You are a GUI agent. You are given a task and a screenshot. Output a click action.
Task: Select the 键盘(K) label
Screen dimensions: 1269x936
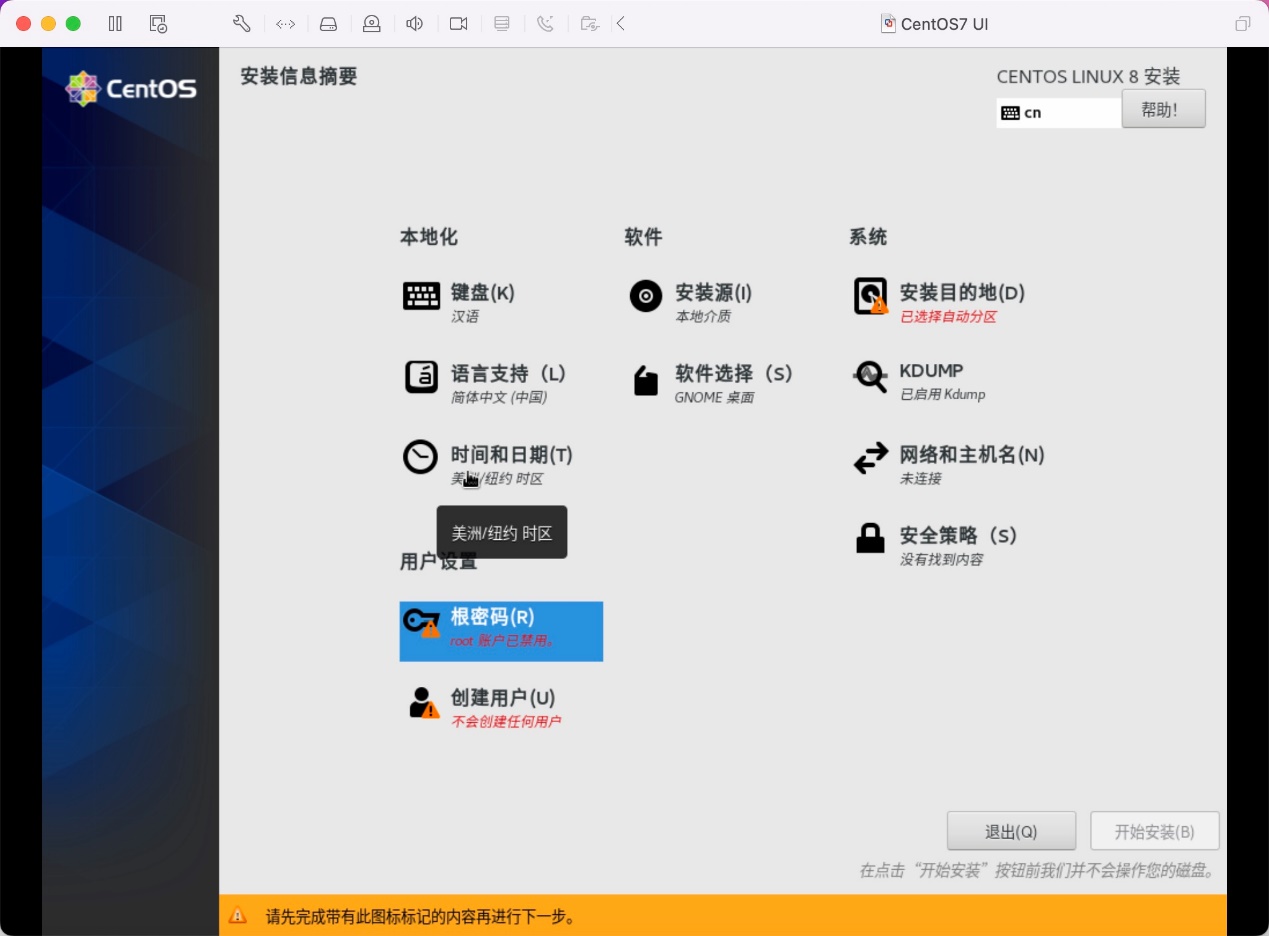pos(483,292)
